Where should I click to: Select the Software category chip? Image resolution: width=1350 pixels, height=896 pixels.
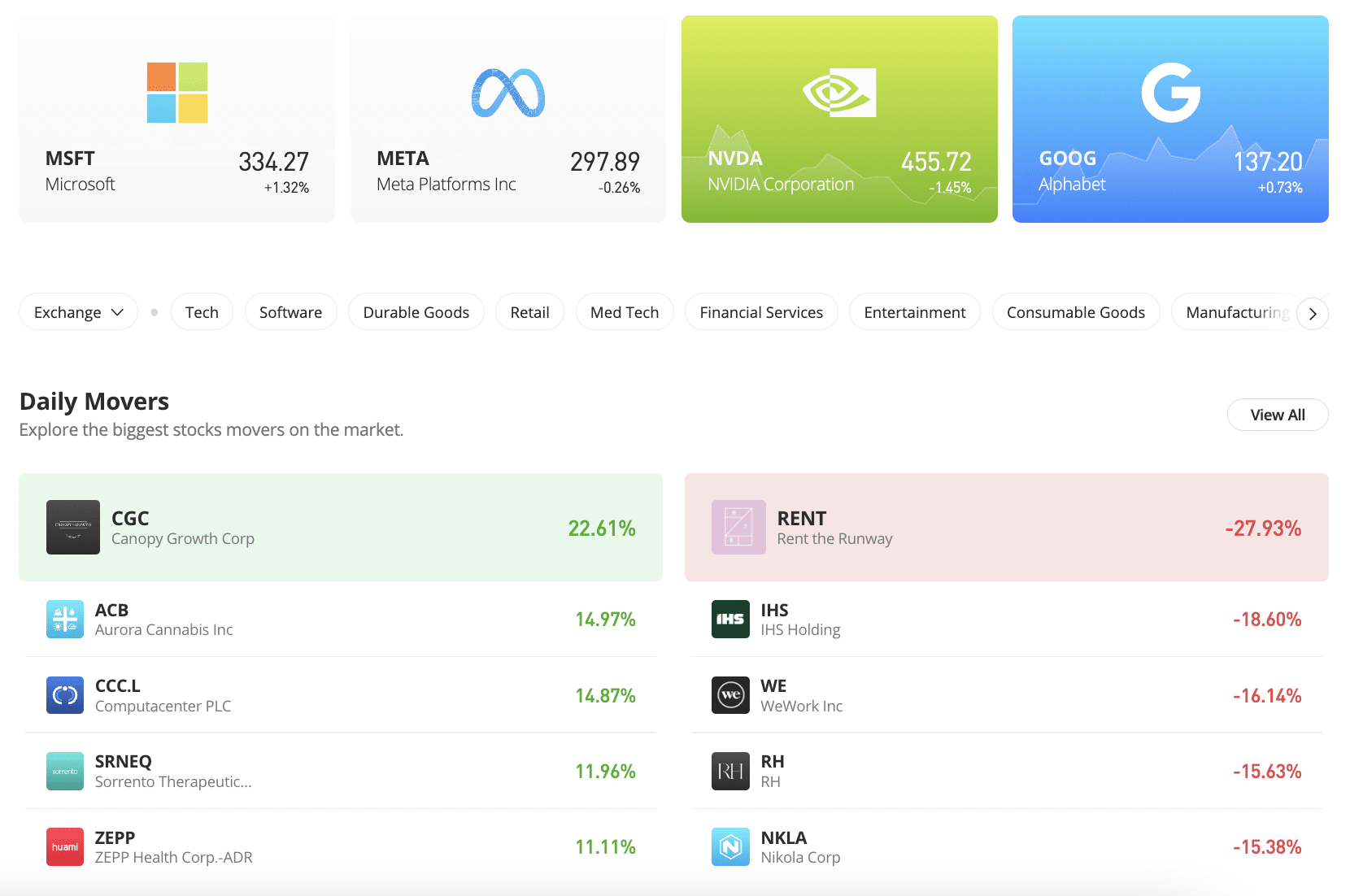click(290, 312)
